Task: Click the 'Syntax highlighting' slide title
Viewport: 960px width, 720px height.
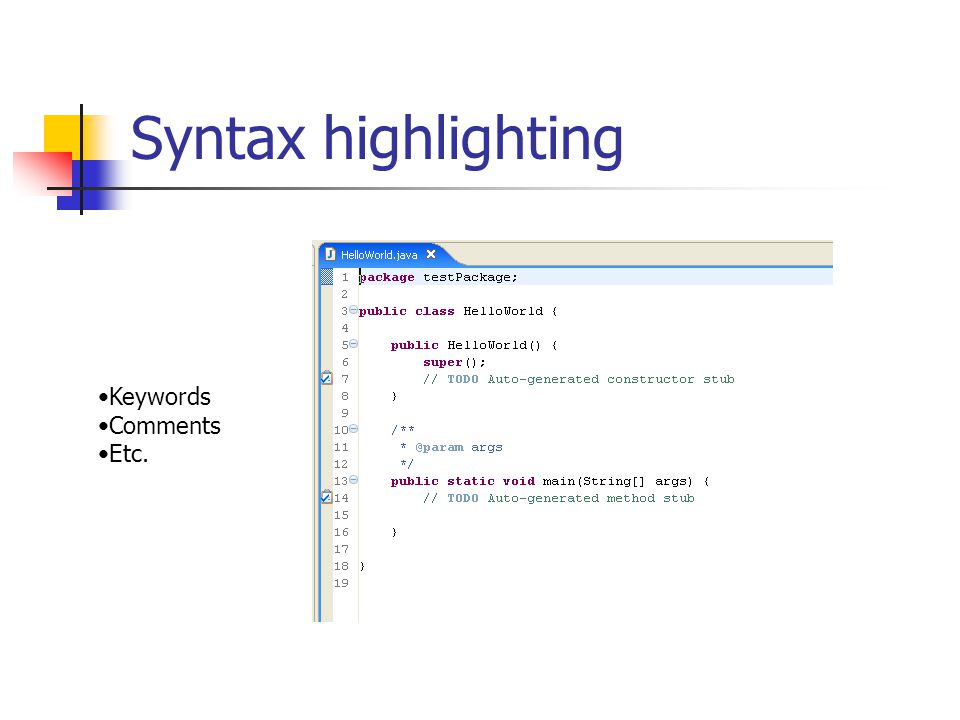Action: tap(377, 140)
